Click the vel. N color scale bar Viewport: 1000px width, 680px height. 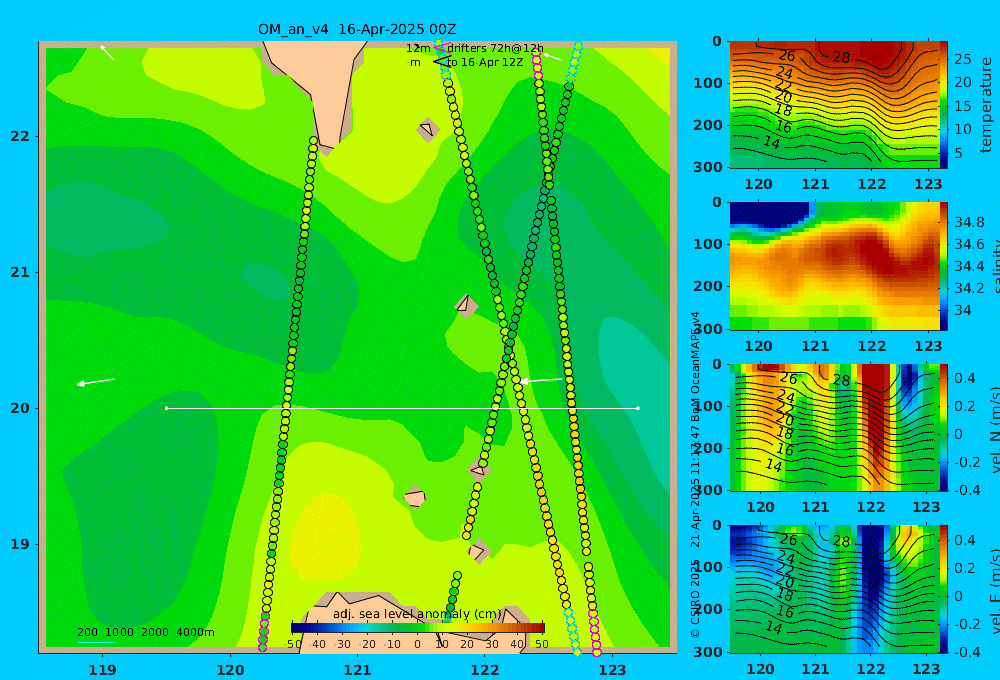(x=944, y=427)
